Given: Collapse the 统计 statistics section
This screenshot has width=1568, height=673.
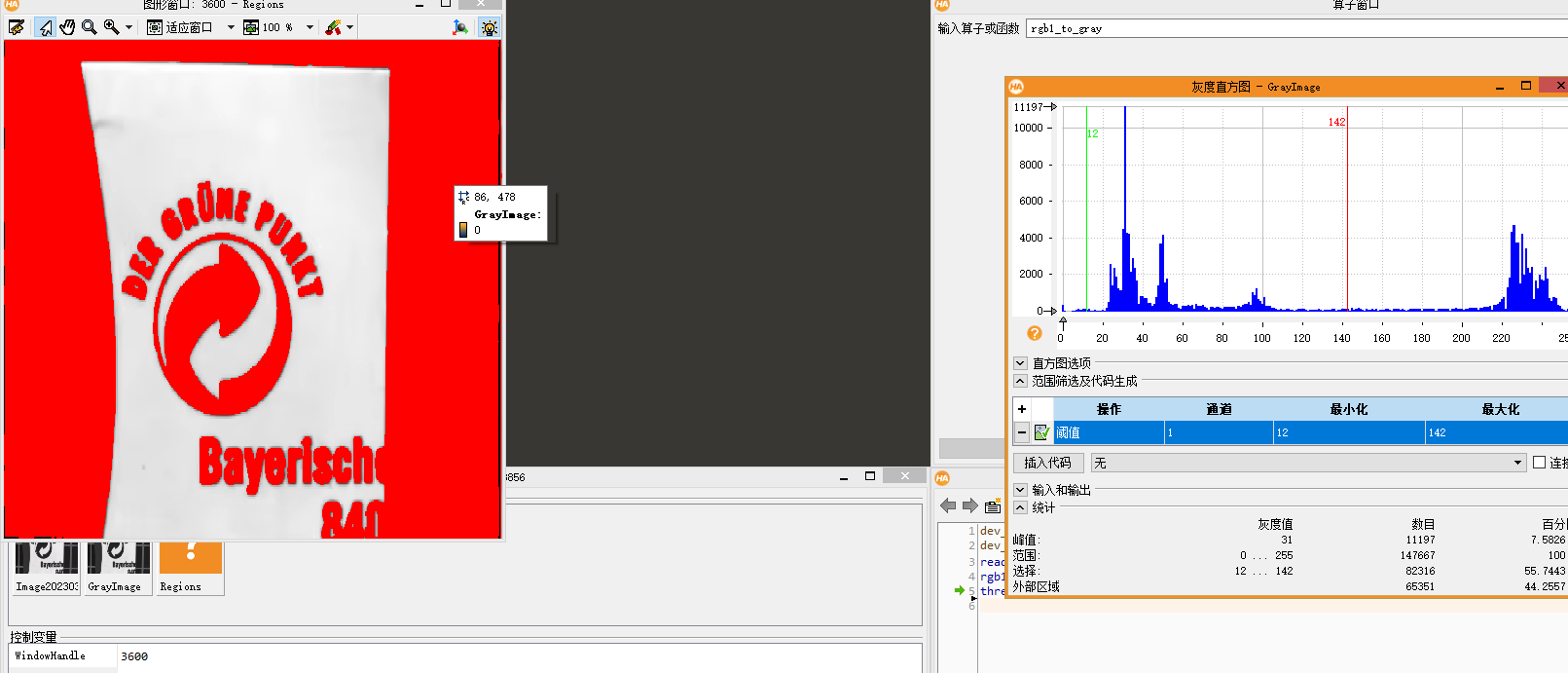Looking at the screenshot, I should pos(1020,507).
